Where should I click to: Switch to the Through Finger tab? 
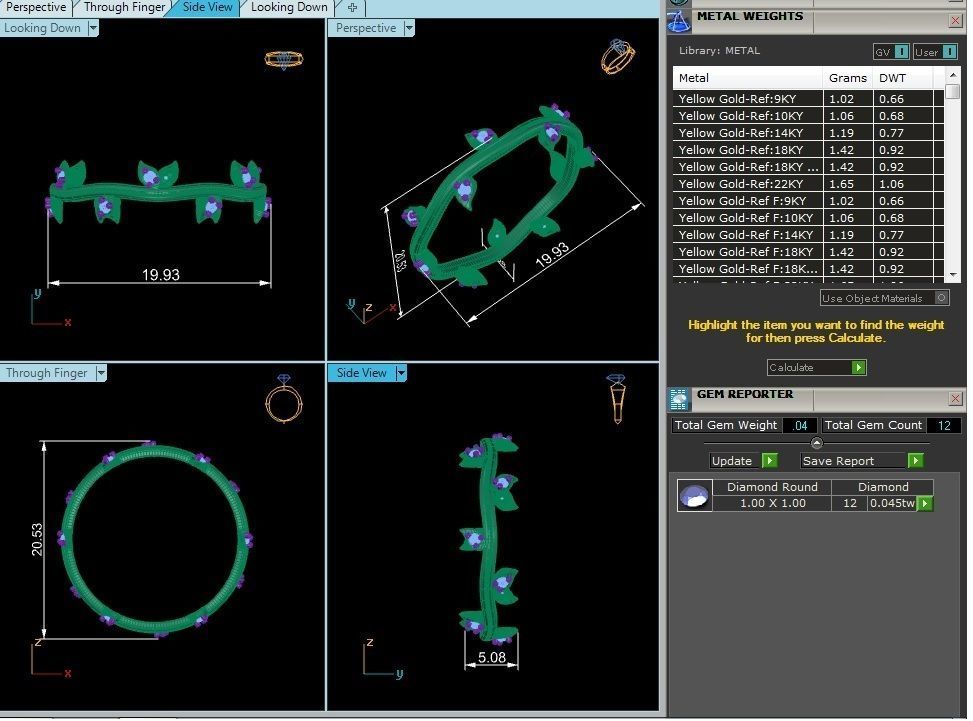pos(124,8)
